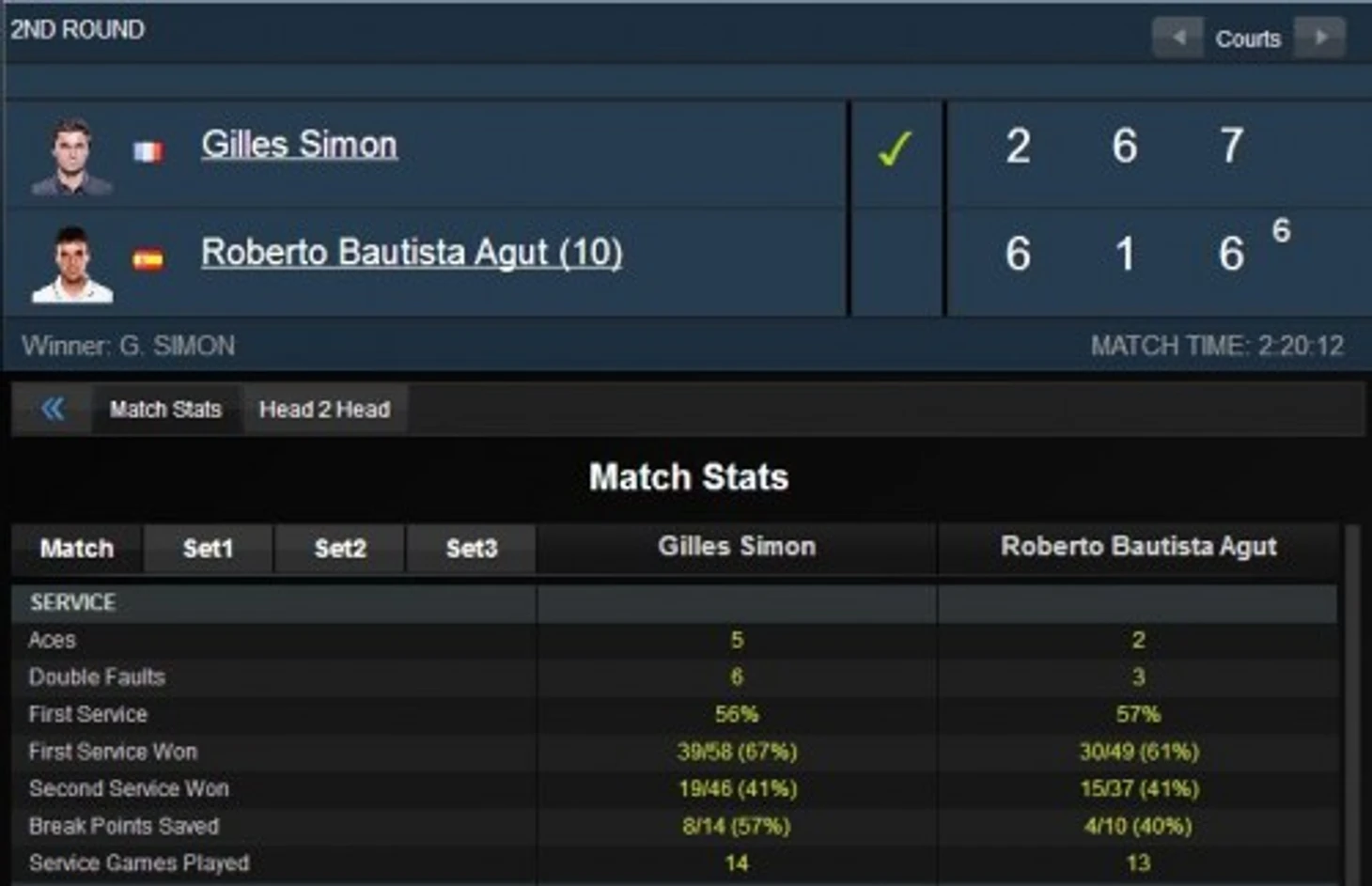The width and height of the screenshot is (1372, 886).
Task: Click the next court right arrow
Action: click(x=1320, y=38)
